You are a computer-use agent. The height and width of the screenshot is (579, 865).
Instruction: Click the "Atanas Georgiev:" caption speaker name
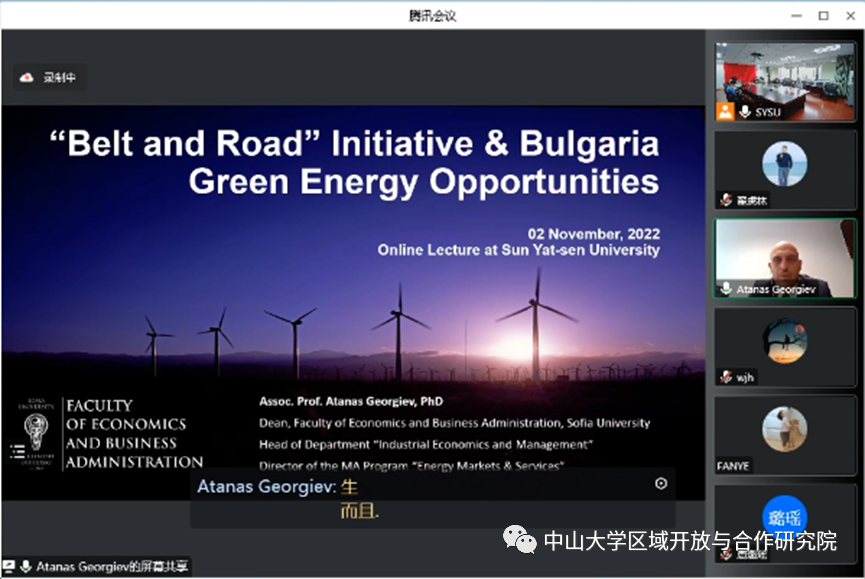tap(266, 486)
